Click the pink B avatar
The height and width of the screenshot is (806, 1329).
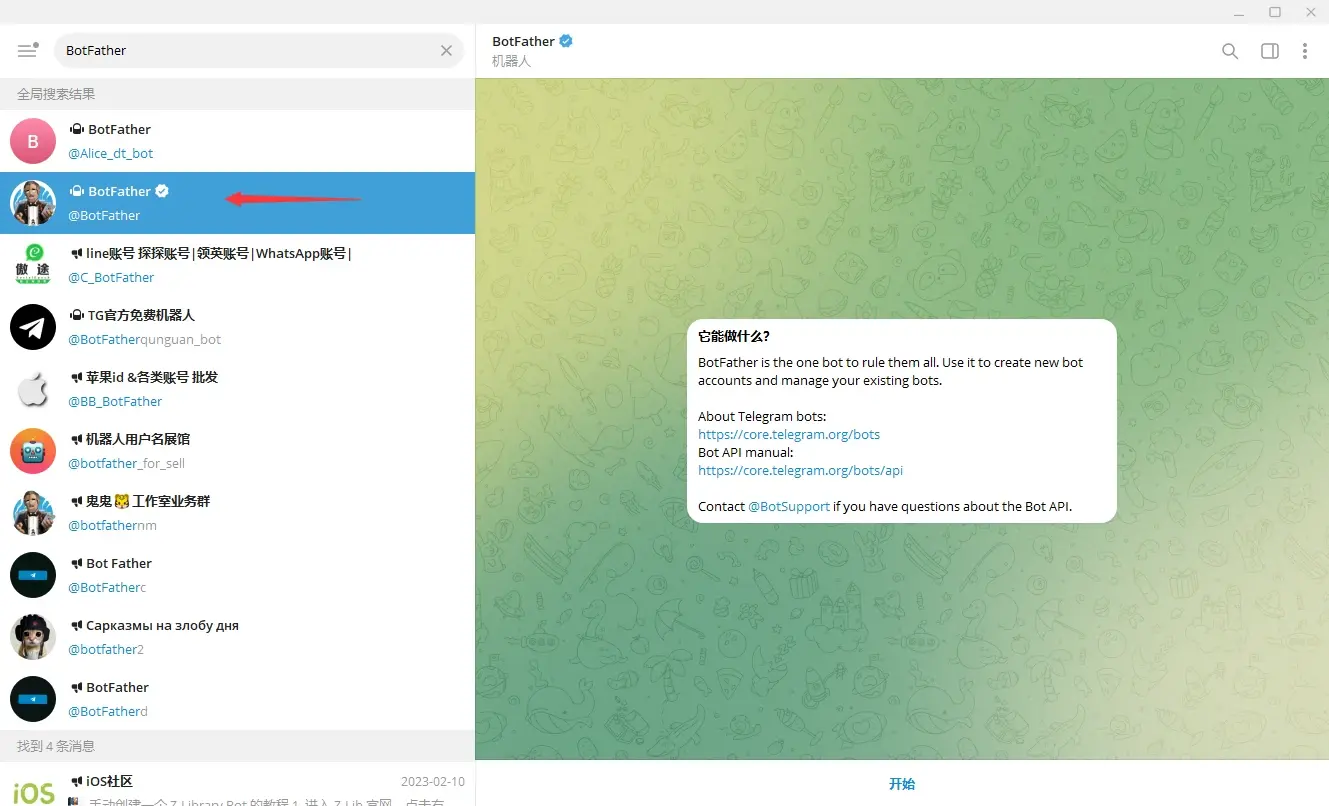(x=33, y=141)
